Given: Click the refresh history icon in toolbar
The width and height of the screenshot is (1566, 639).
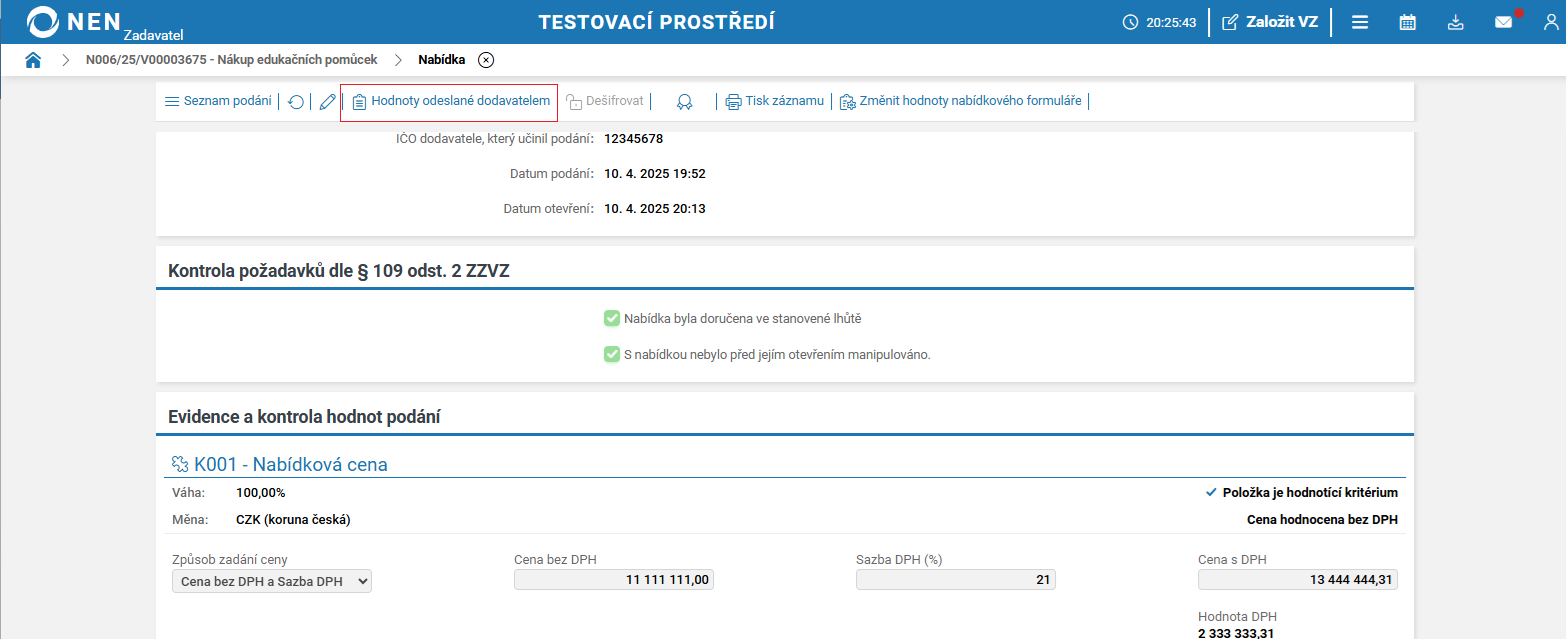Looking at the screenshot, I should (x=296, y=101).
